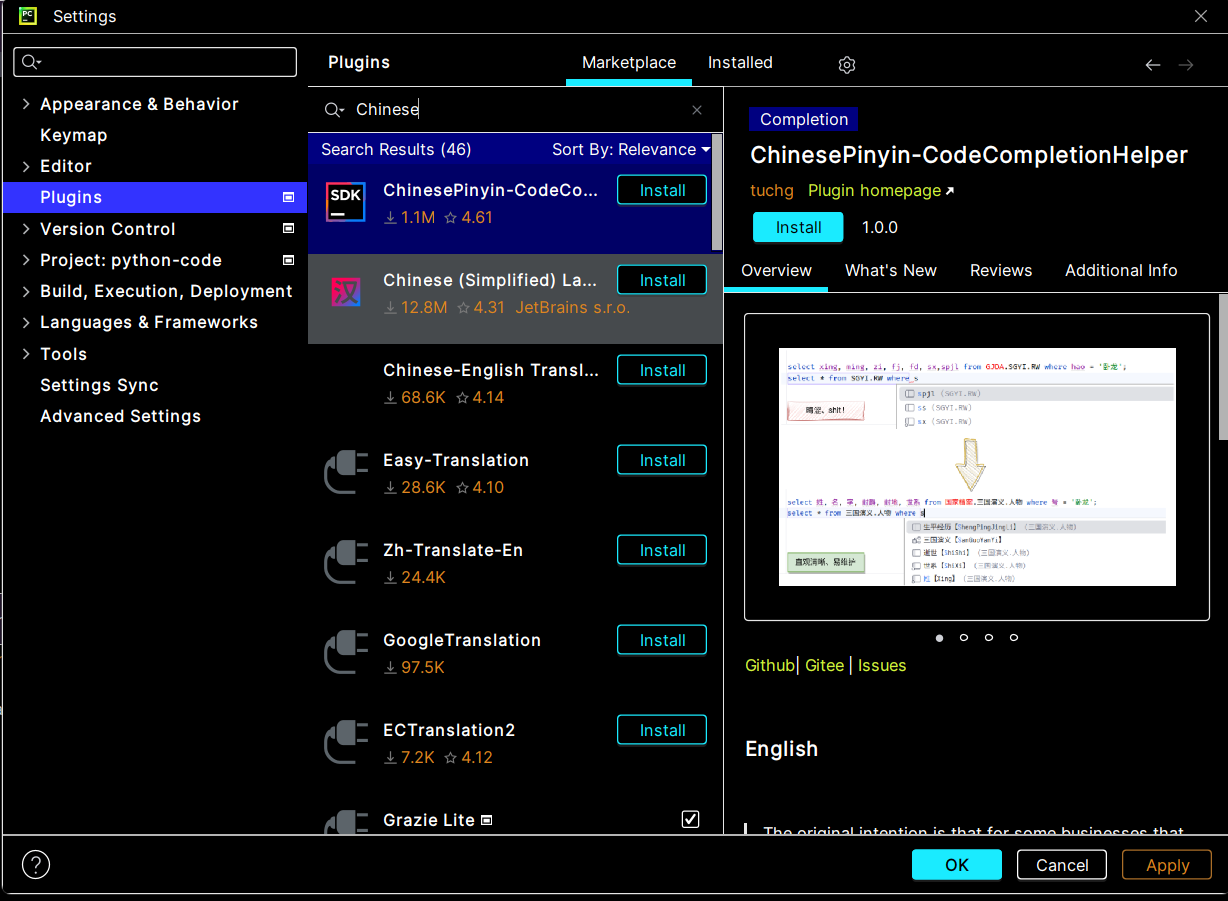The height and width of the screenshot is (901, 1228).
Task: Open the Overview tab
Action: pyautogui.click(x=776, y=270)
